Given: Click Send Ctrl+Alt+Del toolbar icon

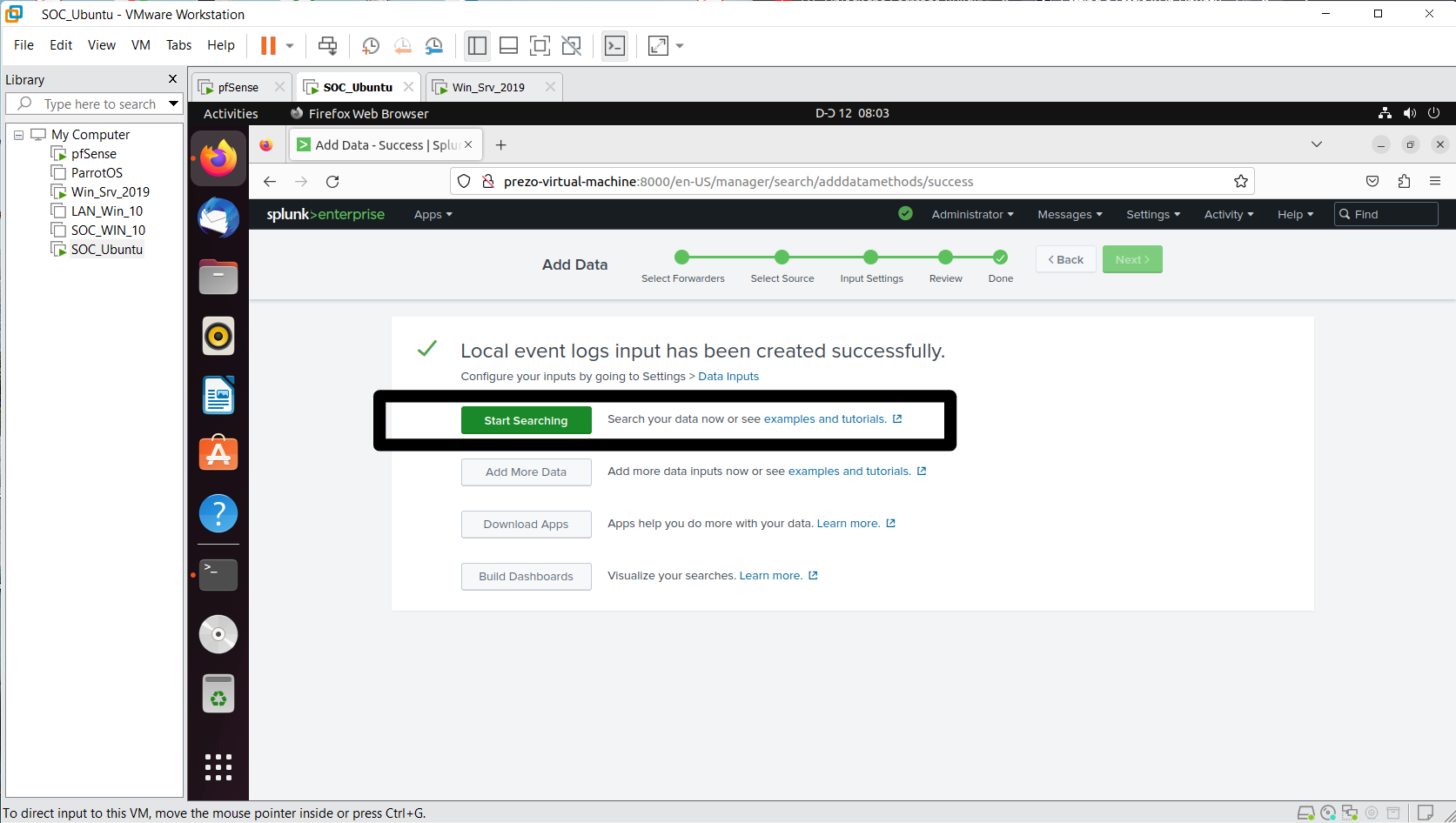Looking at the screenshot, I should coord(328,46).
